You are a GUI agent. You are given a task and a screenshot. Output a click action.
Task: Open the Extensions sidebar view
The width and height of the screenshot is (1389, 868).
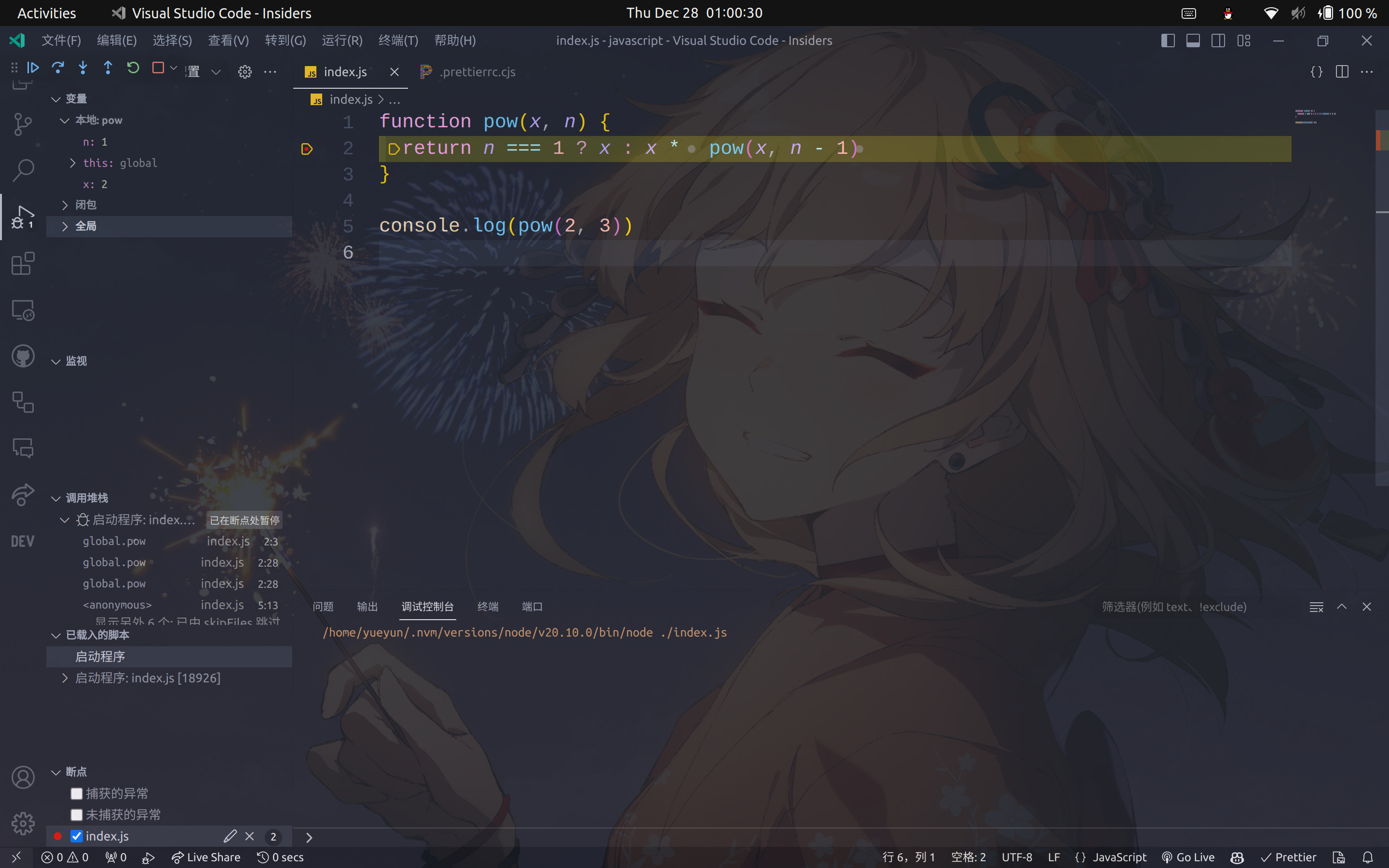click(23, 263)
